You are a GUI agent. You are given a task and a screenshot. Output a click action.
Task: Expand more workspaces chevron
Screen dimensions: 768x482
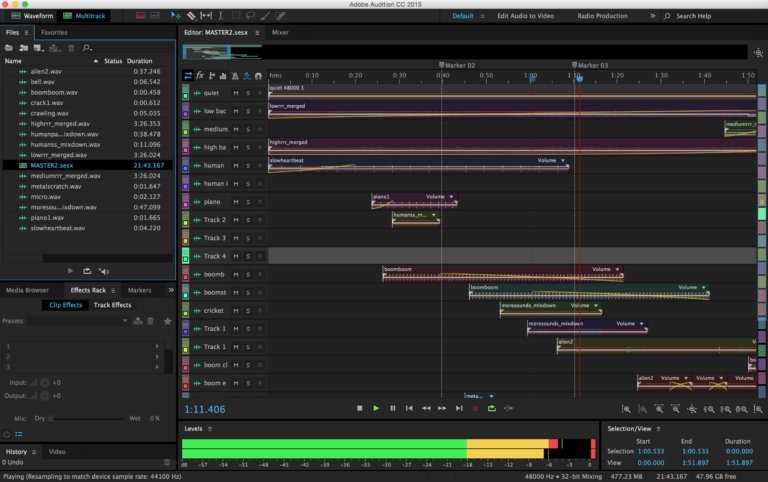[x=652, y=16]
